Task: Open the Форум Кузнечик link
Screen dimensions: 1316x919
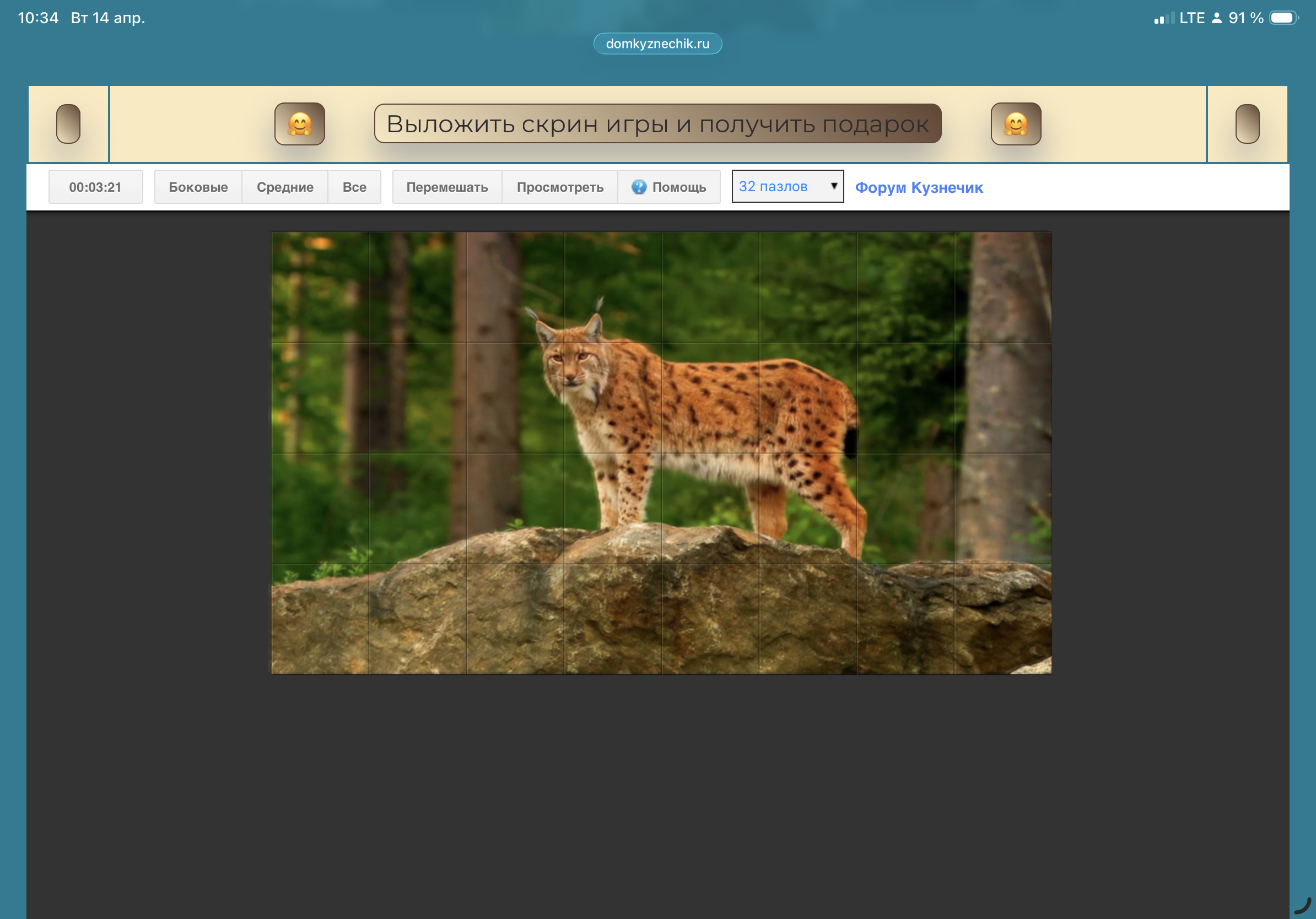Action: (x=918, y=187)
